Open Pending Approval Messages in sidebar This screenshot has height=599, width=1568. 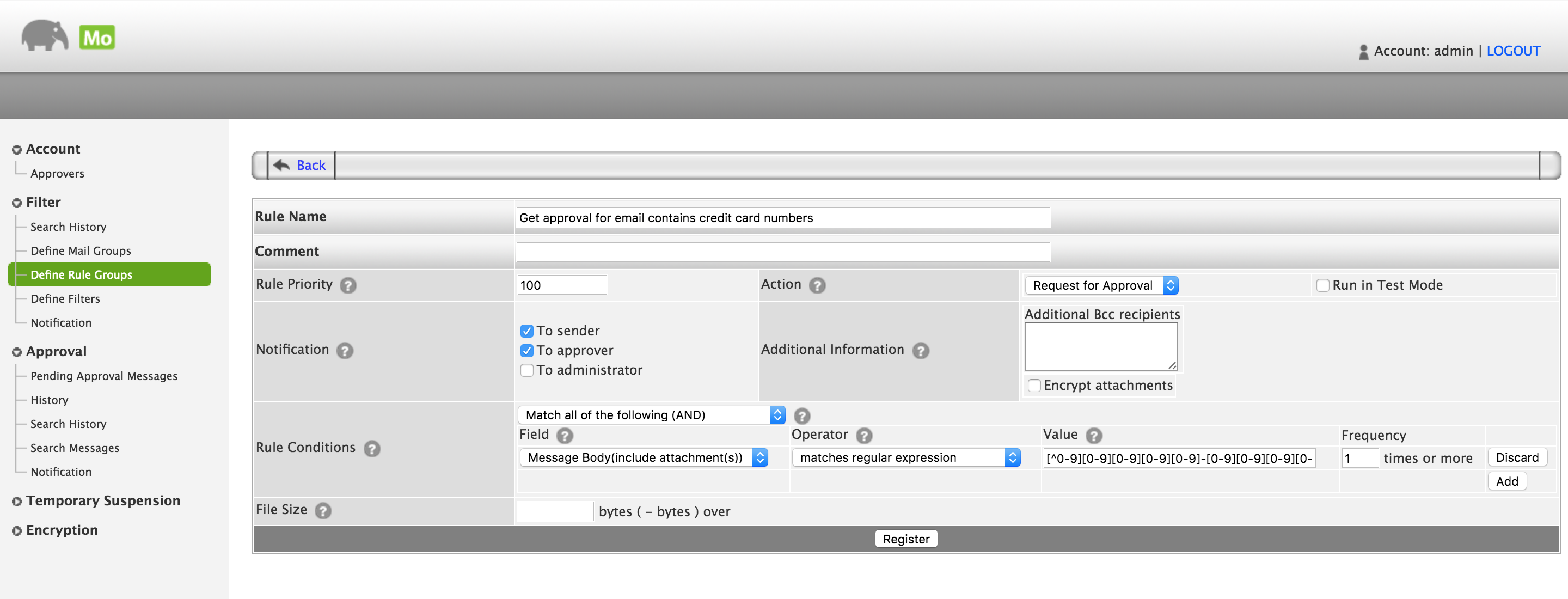pyautogui.click(x=103, y=376)
